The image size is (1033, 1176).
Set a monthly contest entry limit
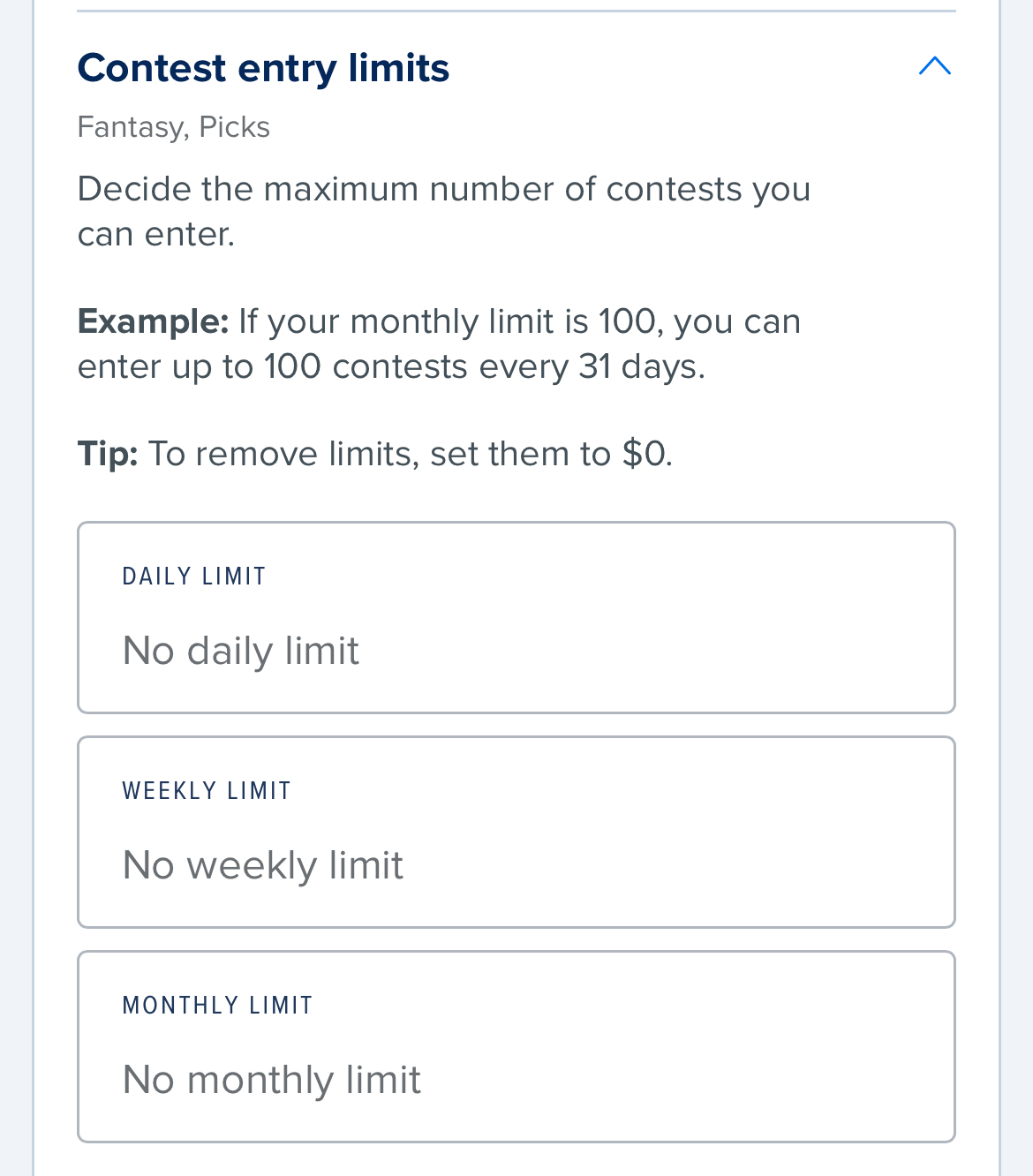click(x=516, y=1045)
